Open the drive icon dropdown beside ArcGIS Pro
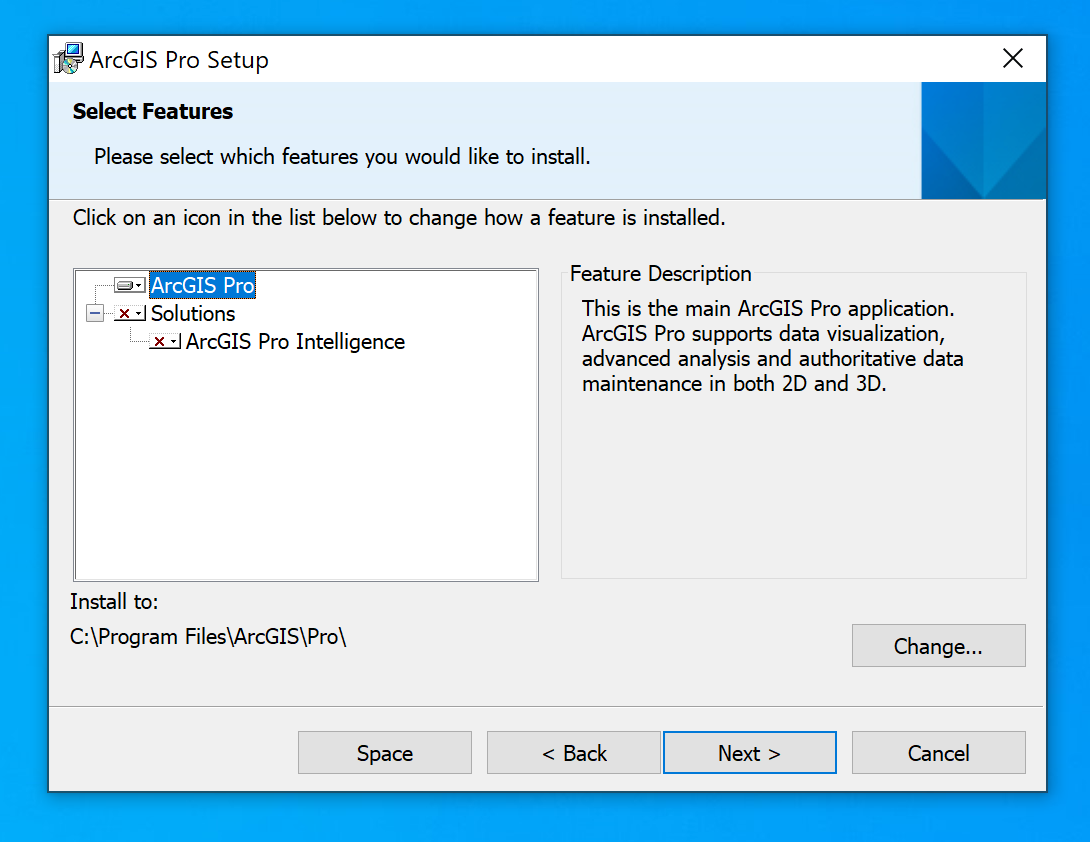This screenshot has height=842, width=1090. pyautogui.click(x=129, y=286)
